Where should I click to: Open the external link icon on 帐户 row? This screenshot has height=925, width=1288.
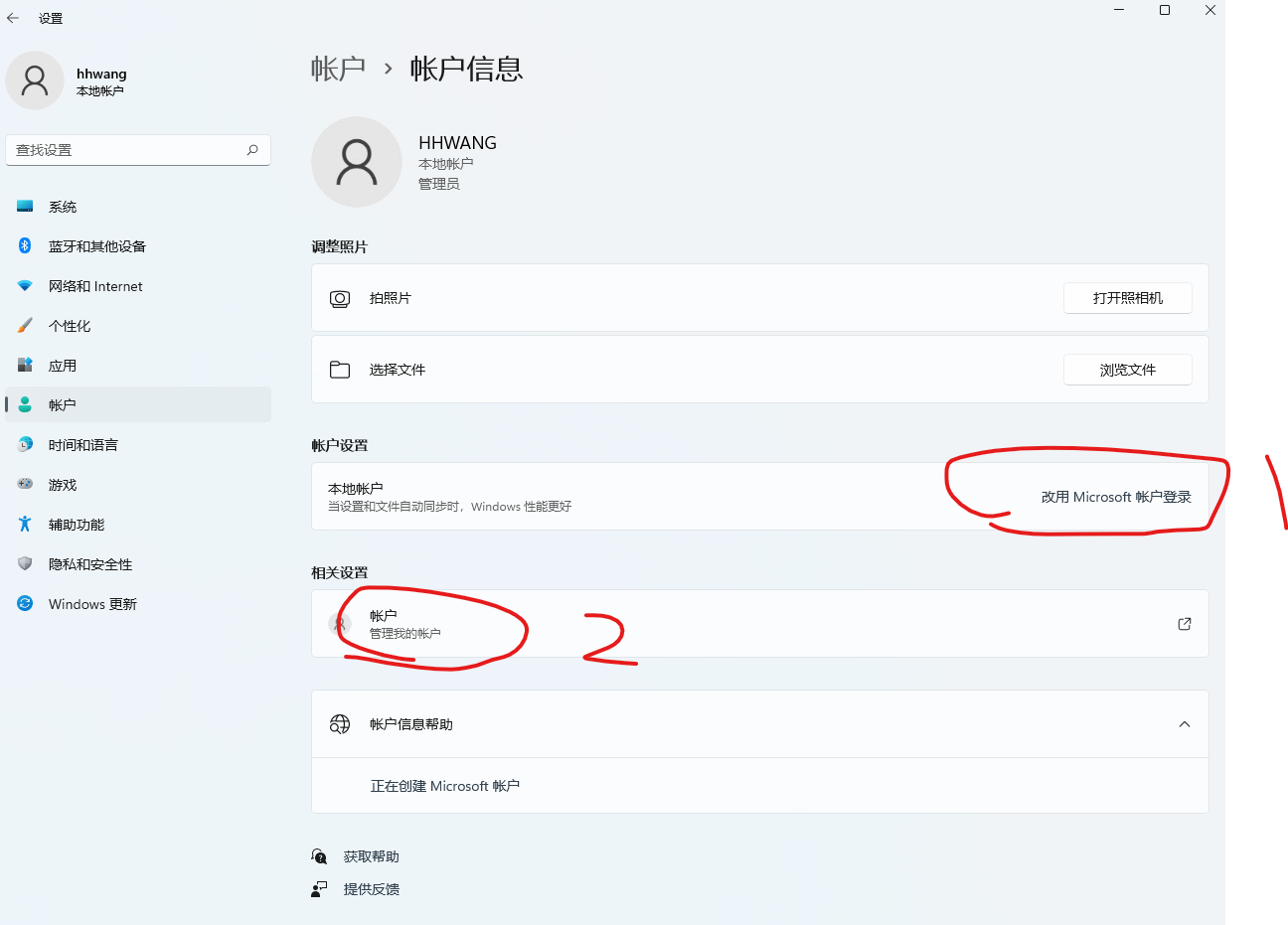1184,623
